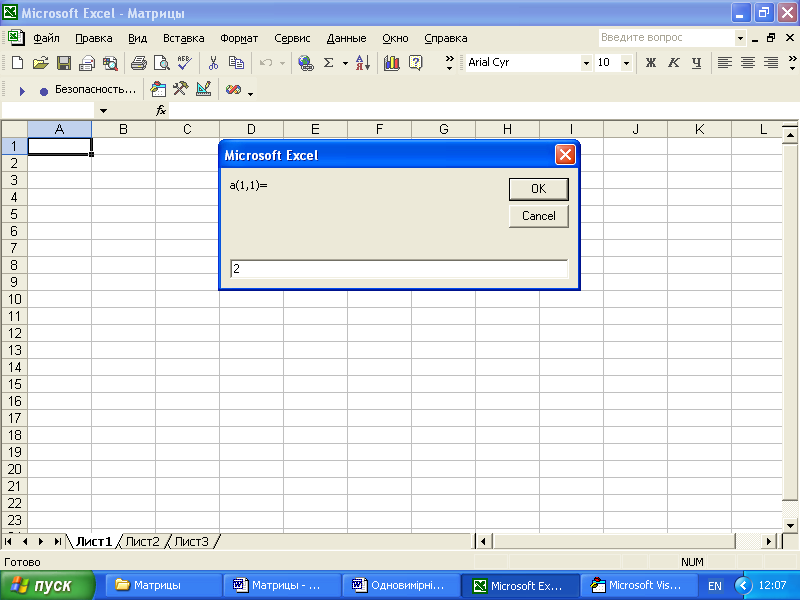The height and width of the screenshot is (600, 800).
Task: Open the Файл menu
Action: coord(46,38)
